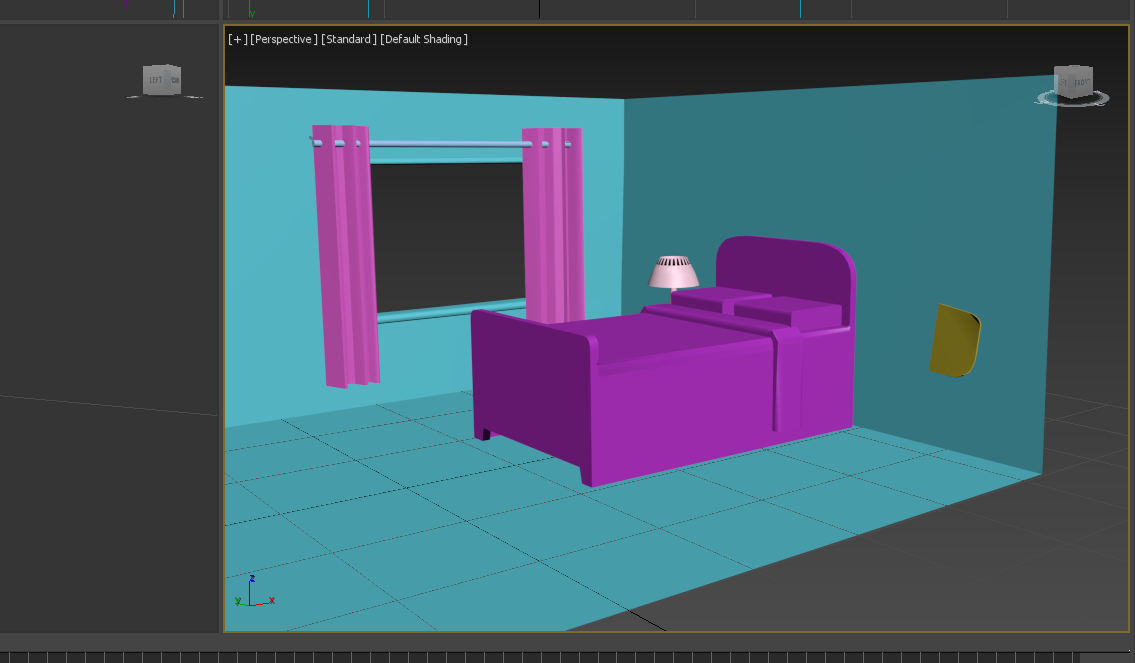
Task: Select the right pink curtain
Action: point(553,226)
